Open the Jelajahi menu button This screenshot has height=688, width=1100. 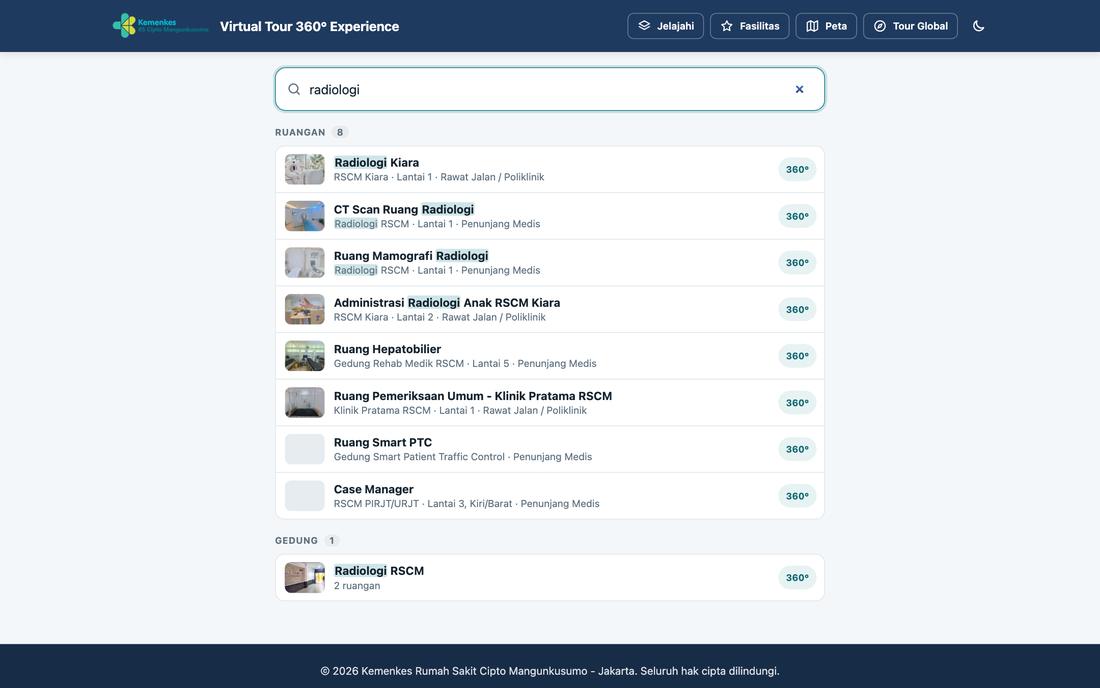665,26
